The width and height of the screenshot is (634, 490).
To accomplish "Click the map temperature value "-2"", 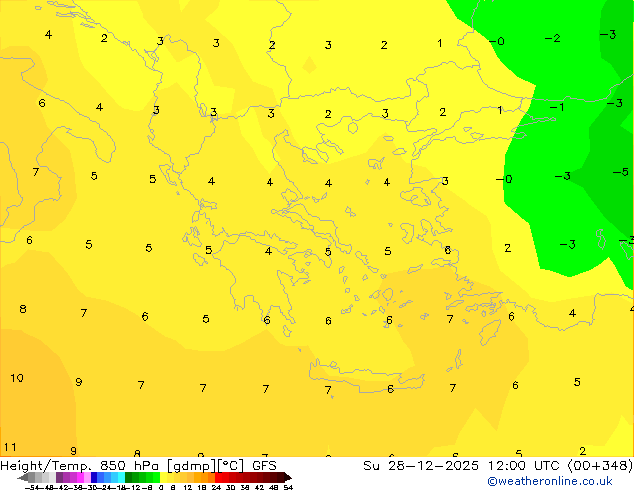I will (553, 38).
